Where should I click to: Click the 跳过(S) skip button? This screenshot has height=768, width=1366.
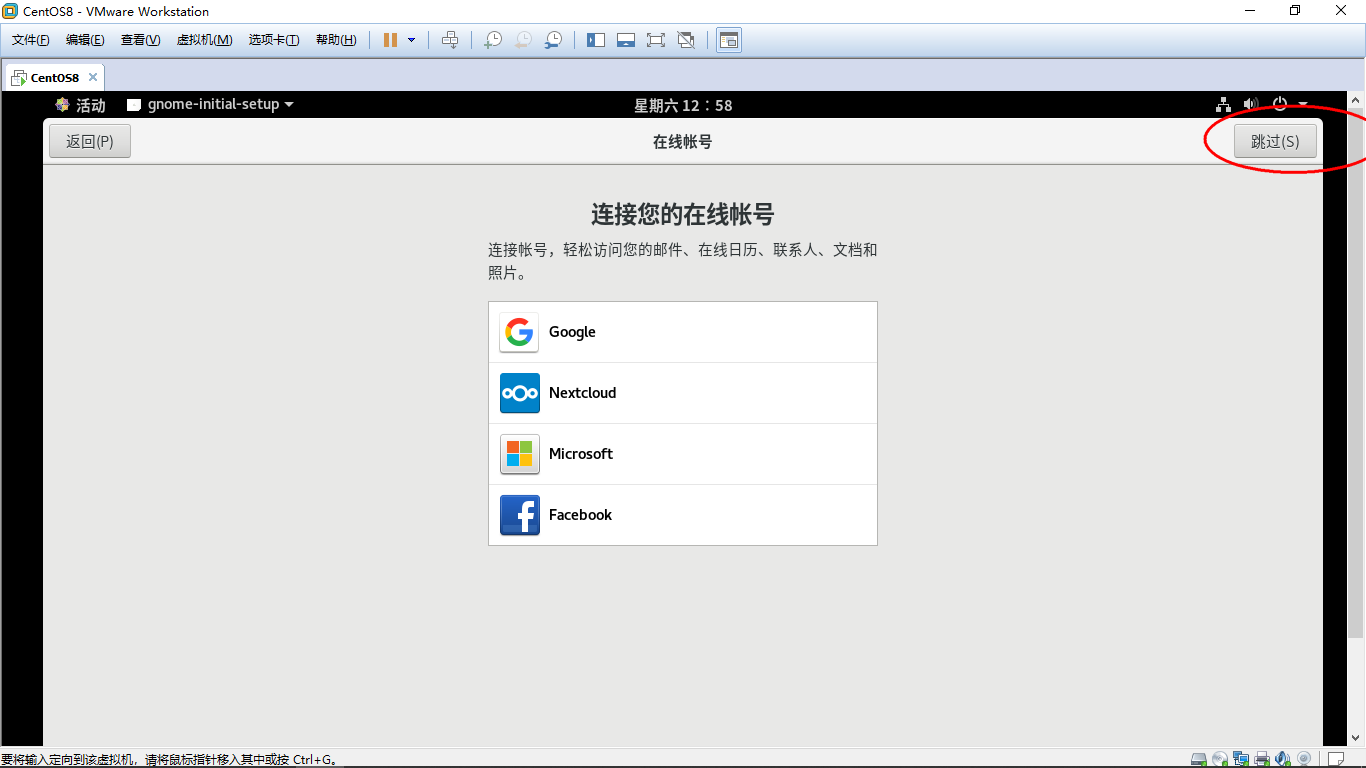coord(1275,141)
